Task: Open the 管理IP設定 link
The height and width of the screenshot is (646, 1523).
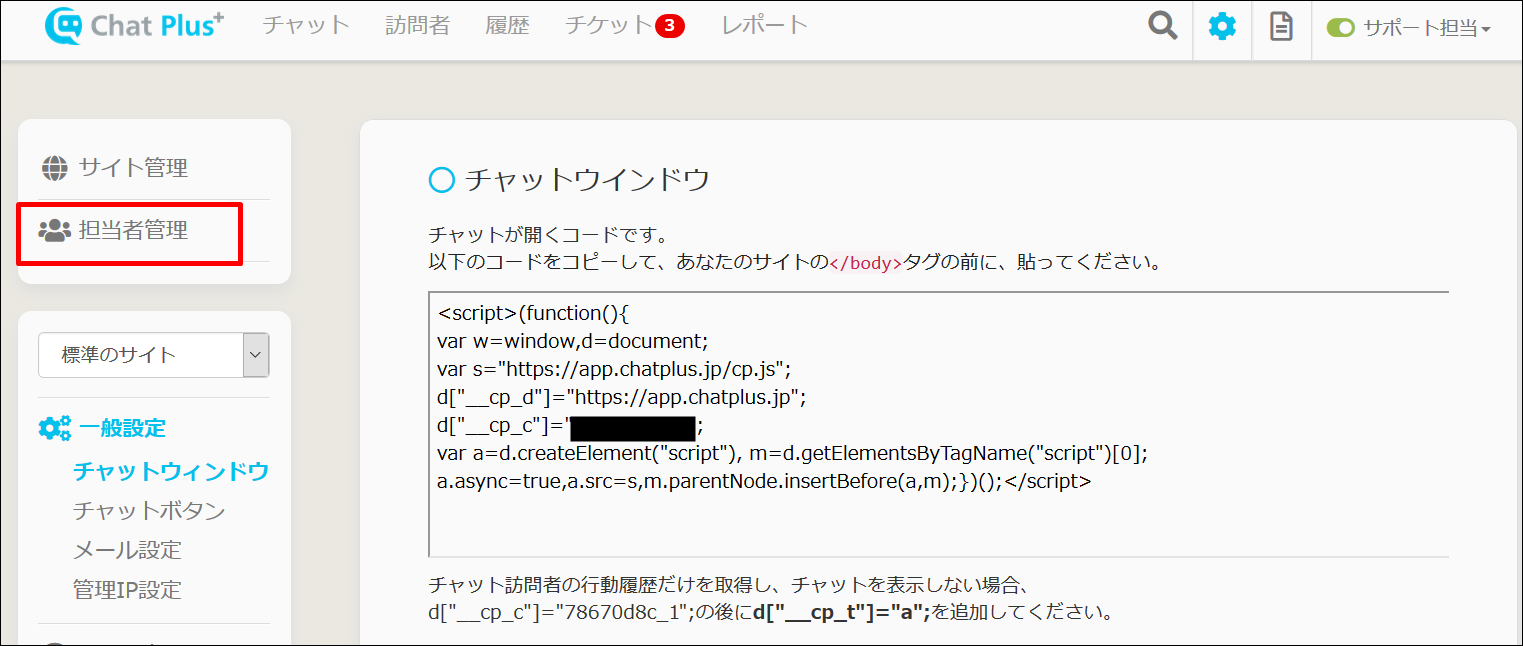Action: tap(127, 590)
